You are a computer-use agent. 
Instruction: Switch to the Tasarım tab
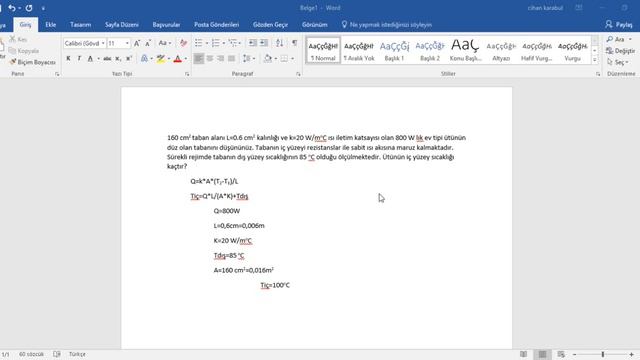pos(80,24)
